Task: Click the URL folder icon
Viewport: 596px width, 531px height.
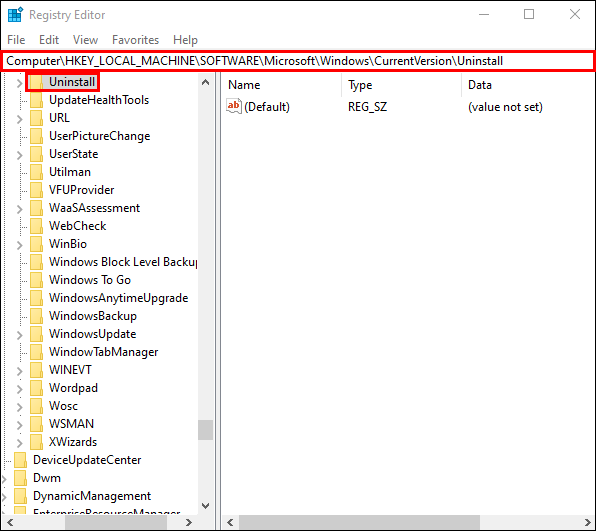Action: [36, 118]
